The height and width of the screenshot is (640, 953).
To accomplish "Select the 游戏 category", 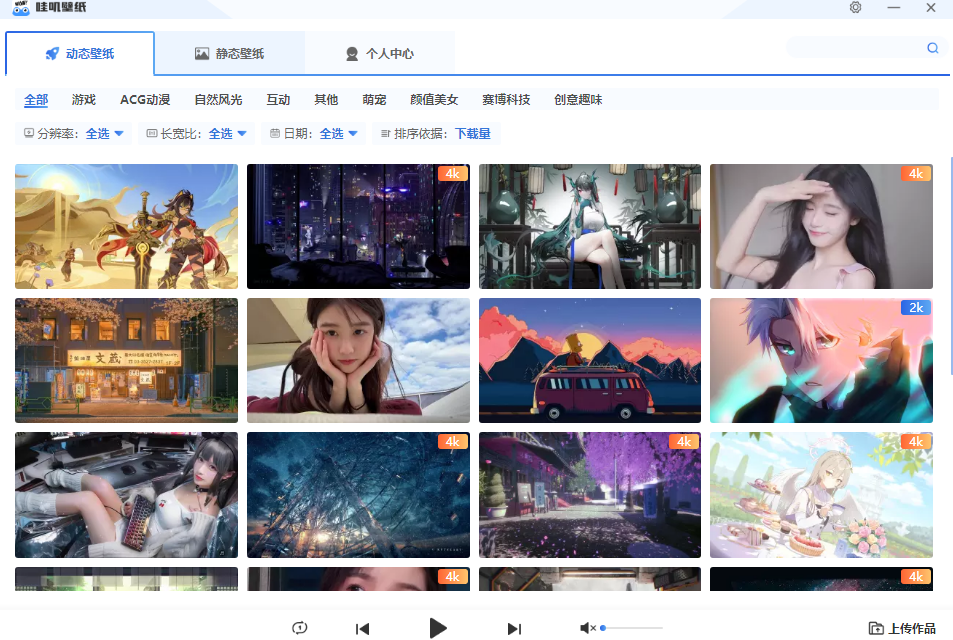I will 83,100.
